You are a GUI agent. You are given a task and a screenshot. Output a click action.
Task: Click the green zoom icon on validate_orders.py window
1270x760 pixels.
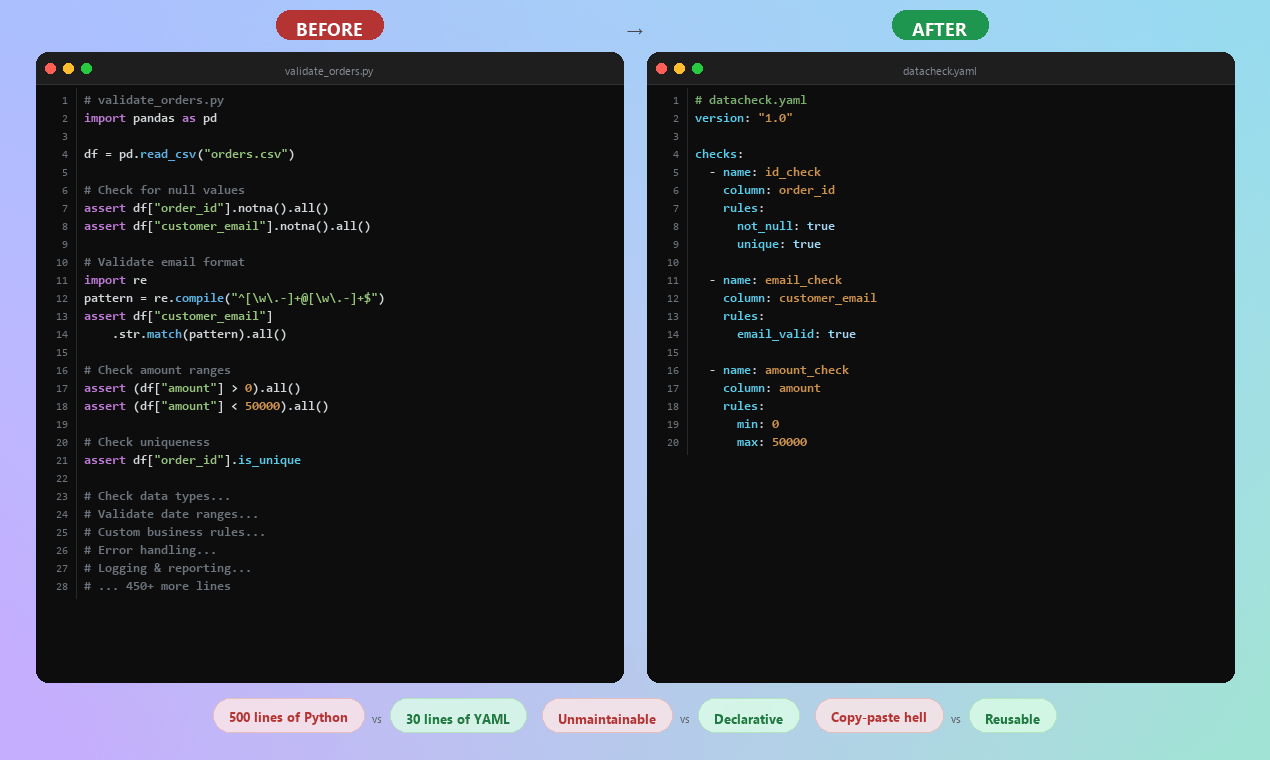tap(86, 68)
